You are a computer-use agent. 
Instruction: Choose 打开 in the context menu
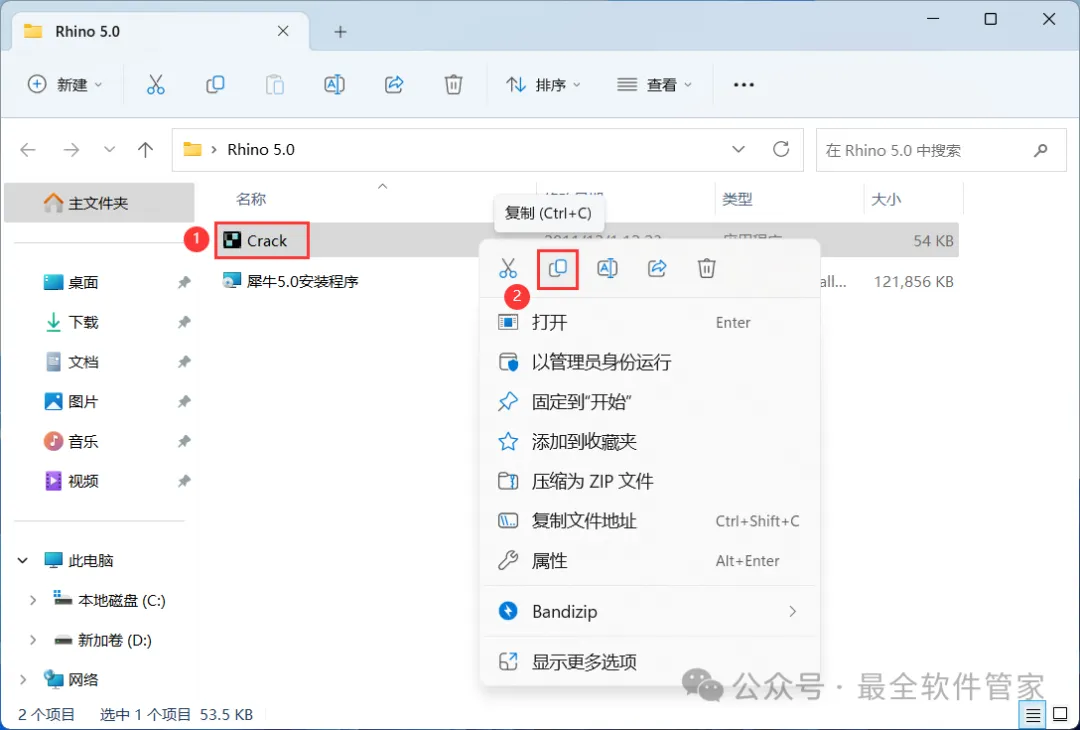tap(650, 322)
